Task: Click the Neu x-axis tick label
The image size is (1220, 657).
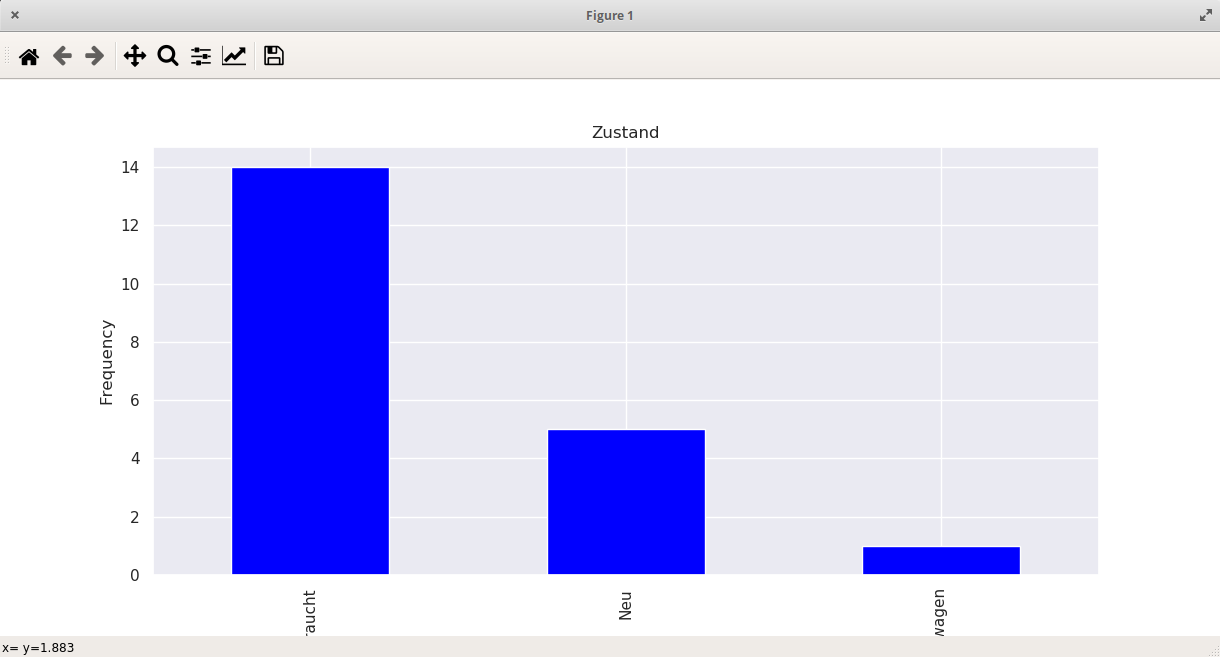Action: [626, 605]
